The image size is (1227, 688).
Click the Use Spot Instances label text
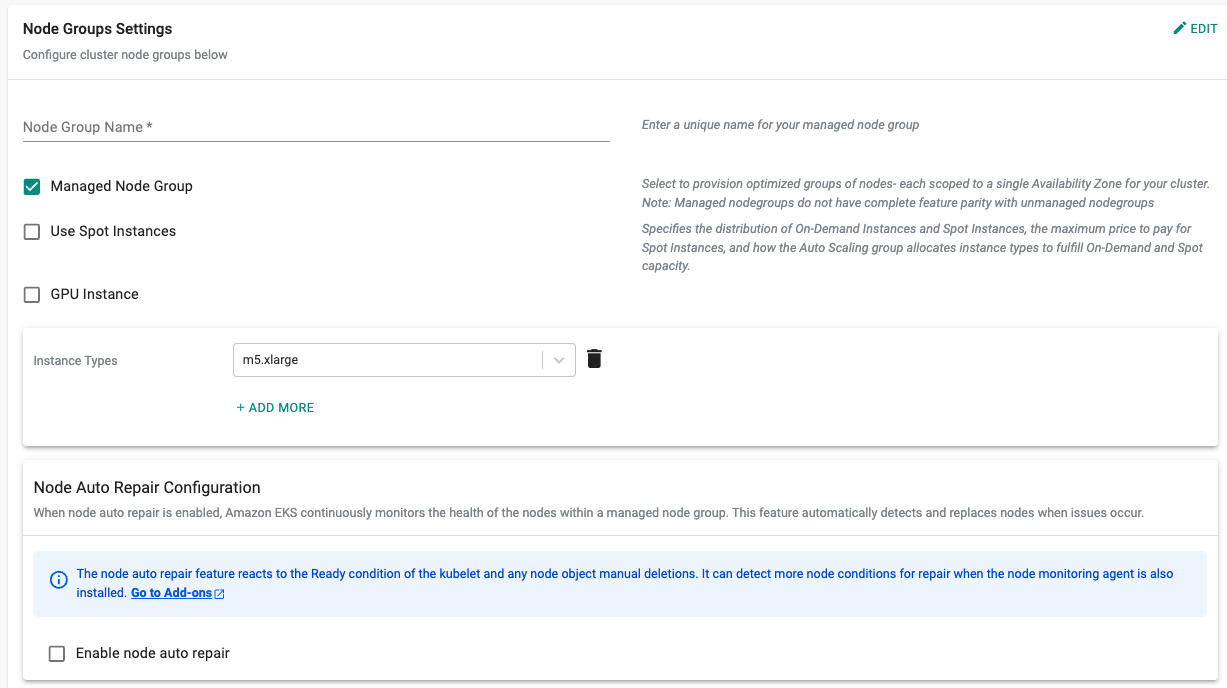pyautogui.click(x=113, y=232)
